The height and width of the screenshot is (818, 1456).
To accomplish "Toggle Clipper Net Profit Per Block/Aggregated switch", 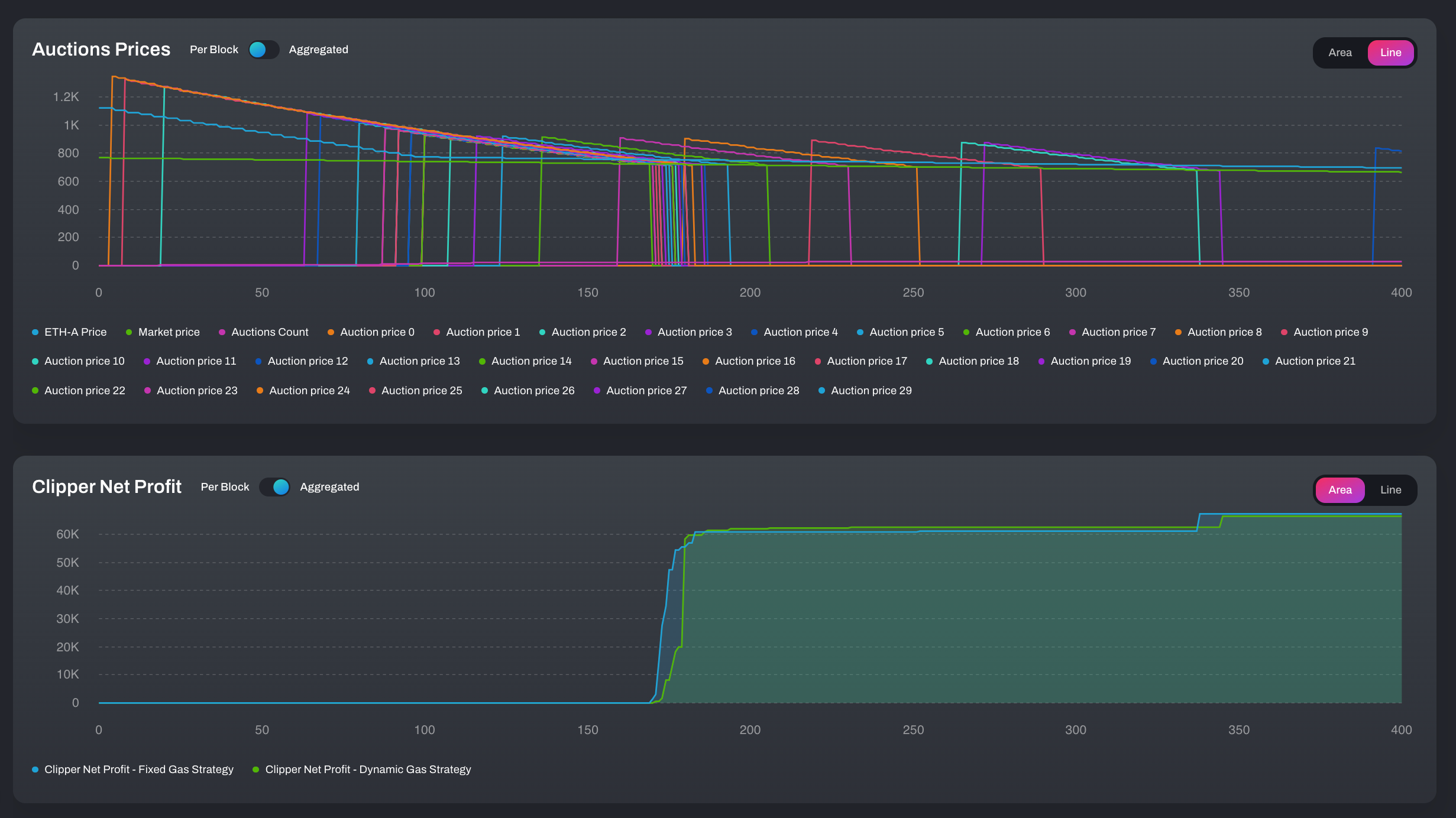I will point(275,487).
